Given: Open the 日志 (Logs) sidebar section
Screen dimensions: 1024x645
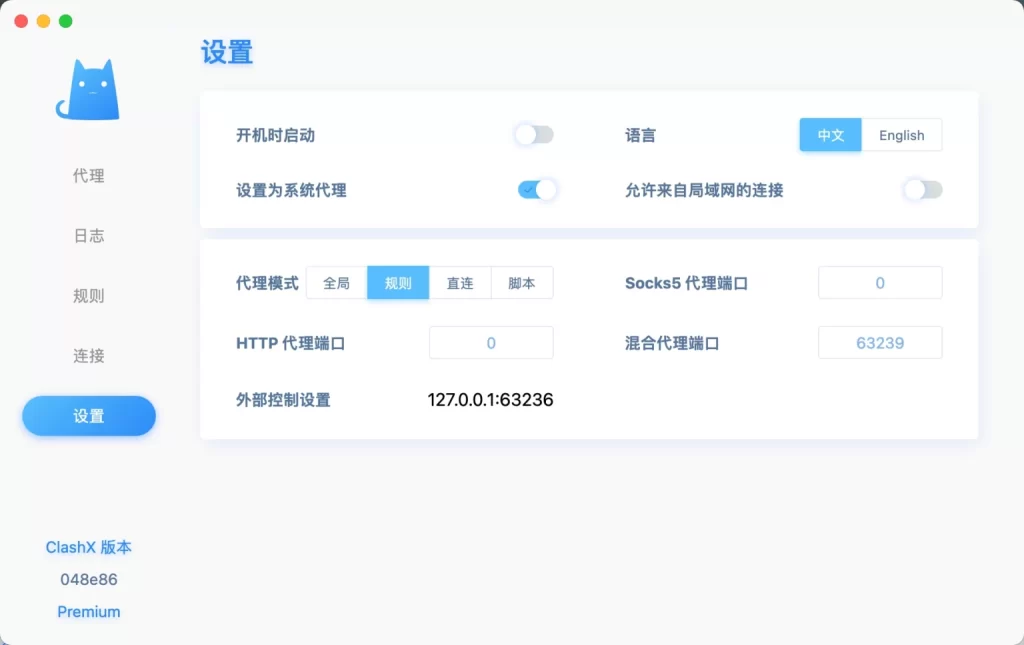Looking at the screenshot, I should (x=88, y=235).
